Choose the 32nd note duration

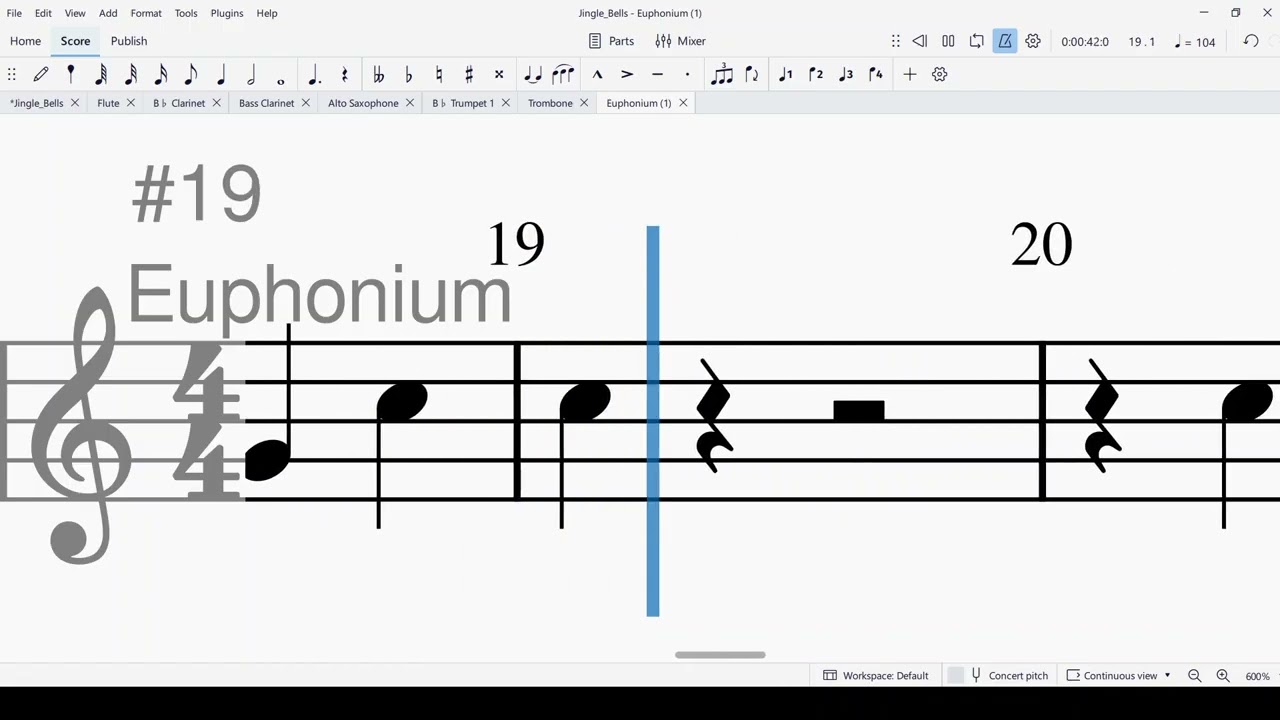point(131,74)
